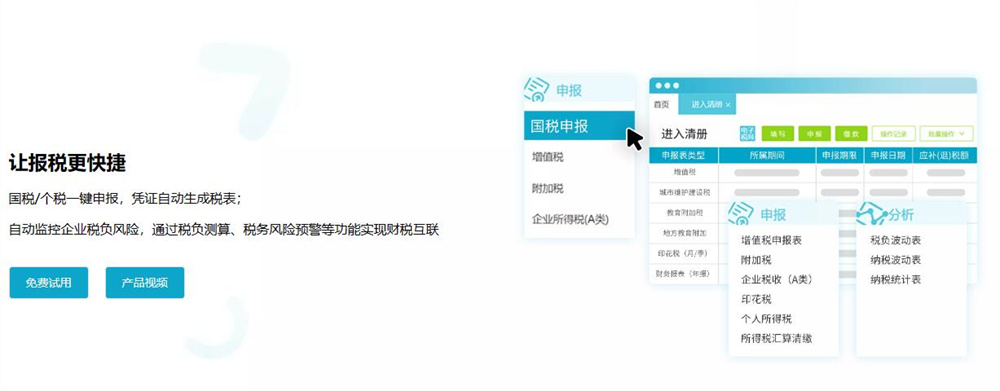Click the 申报期限 column header
1000x391 pixels.
pyautogui.click(x=840, y=156)
